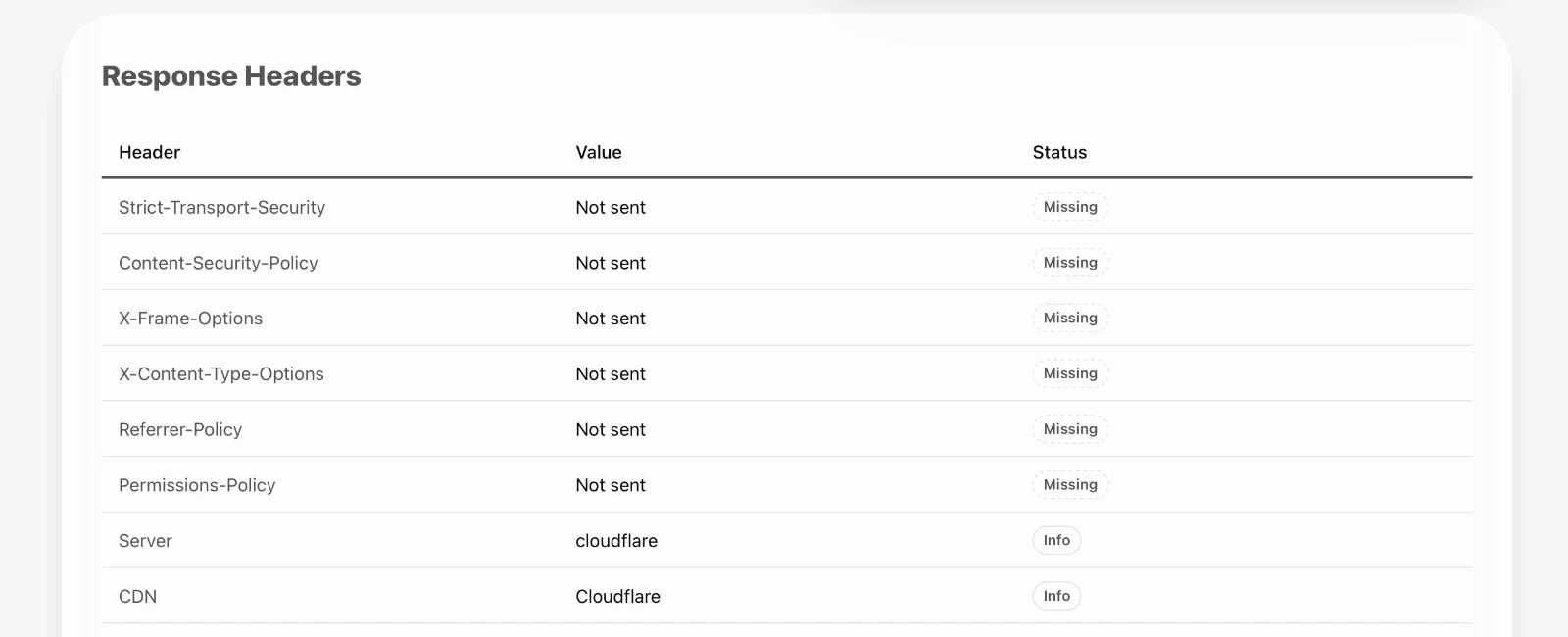1568x637 pixels.
Task: Click the Cloudflare value in CDN row
Action: (x=617, y=596)
